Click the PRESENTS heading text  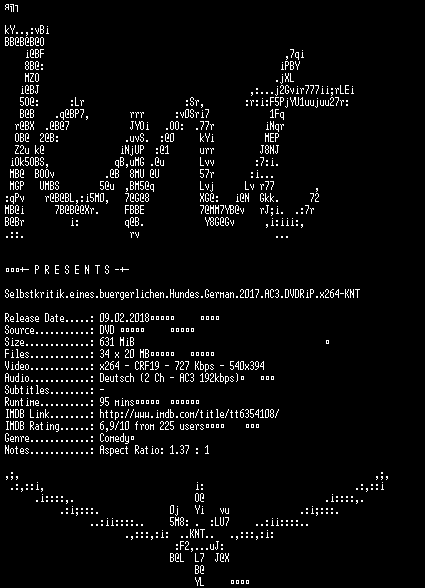point(72,270)
